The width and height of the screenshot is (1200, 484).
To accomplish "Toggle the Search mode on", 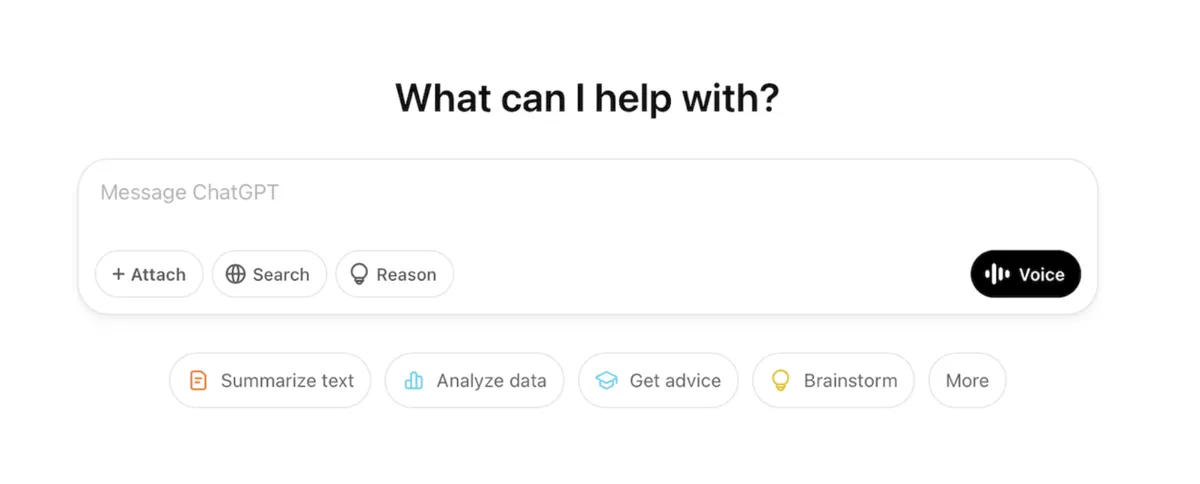I will [x=269, y=275].
